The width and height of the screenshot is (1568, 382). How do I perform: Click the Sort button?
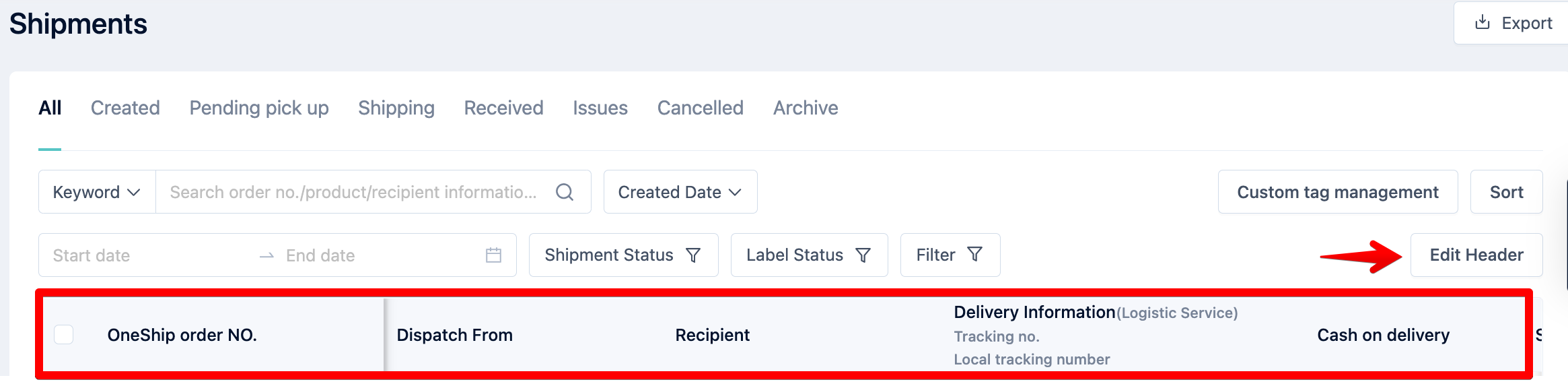[1506, 192]
